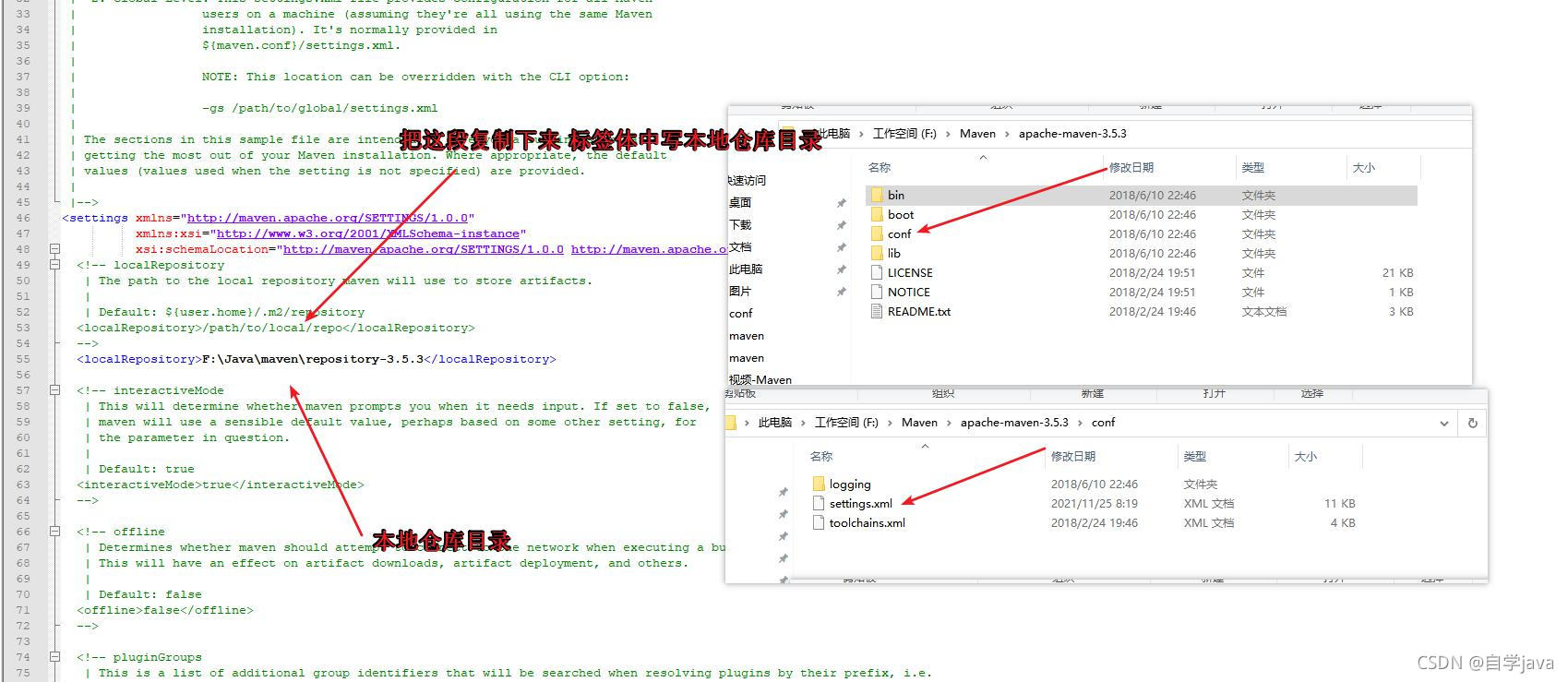Select 此电脑 breadcrumb in the conf window
The width and height of the screenshot is (1568, 682).
click(775, 423)
